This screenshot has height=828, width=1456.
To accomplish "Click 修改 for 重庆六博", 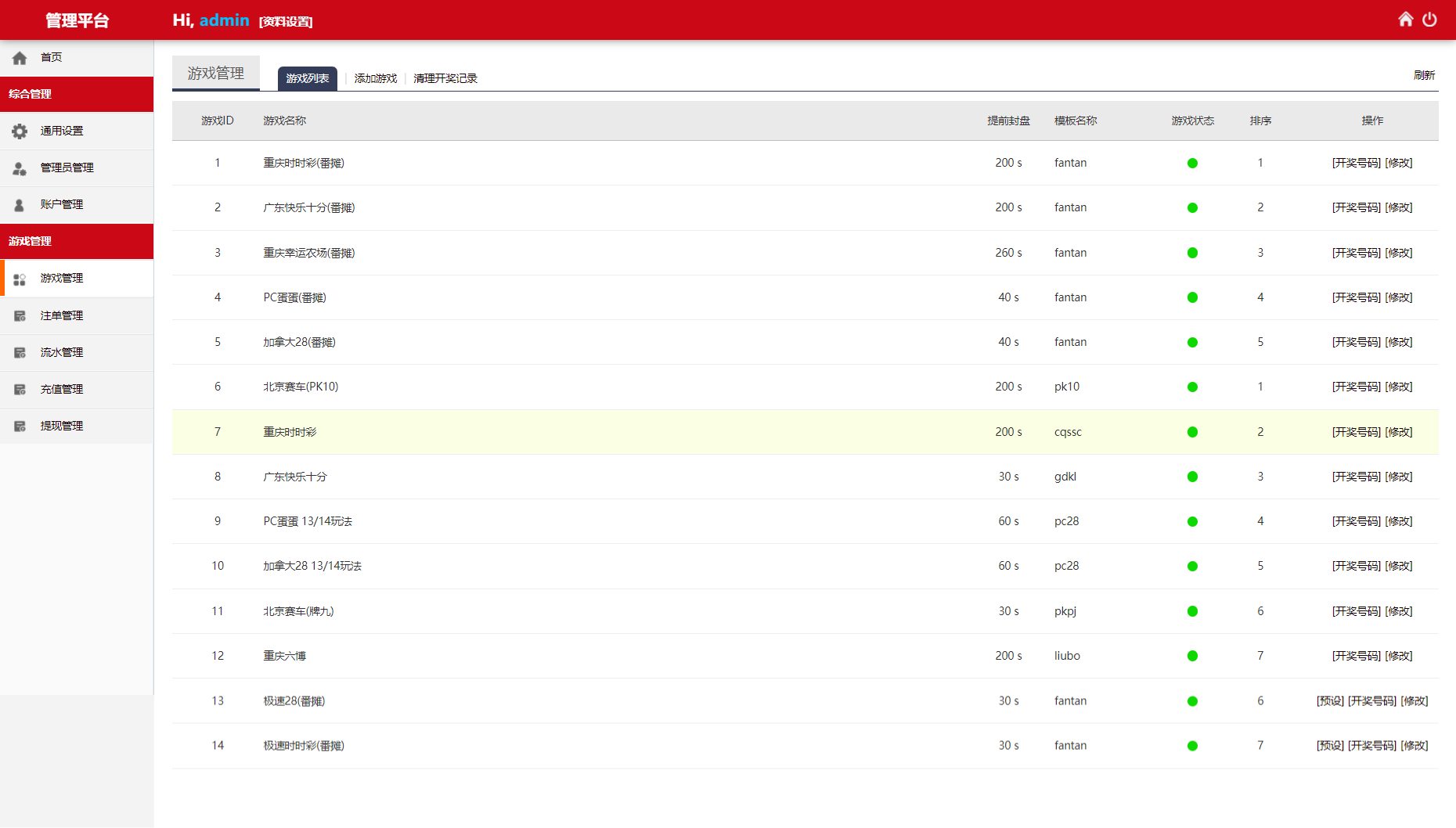I will [x=1399, y=656].
